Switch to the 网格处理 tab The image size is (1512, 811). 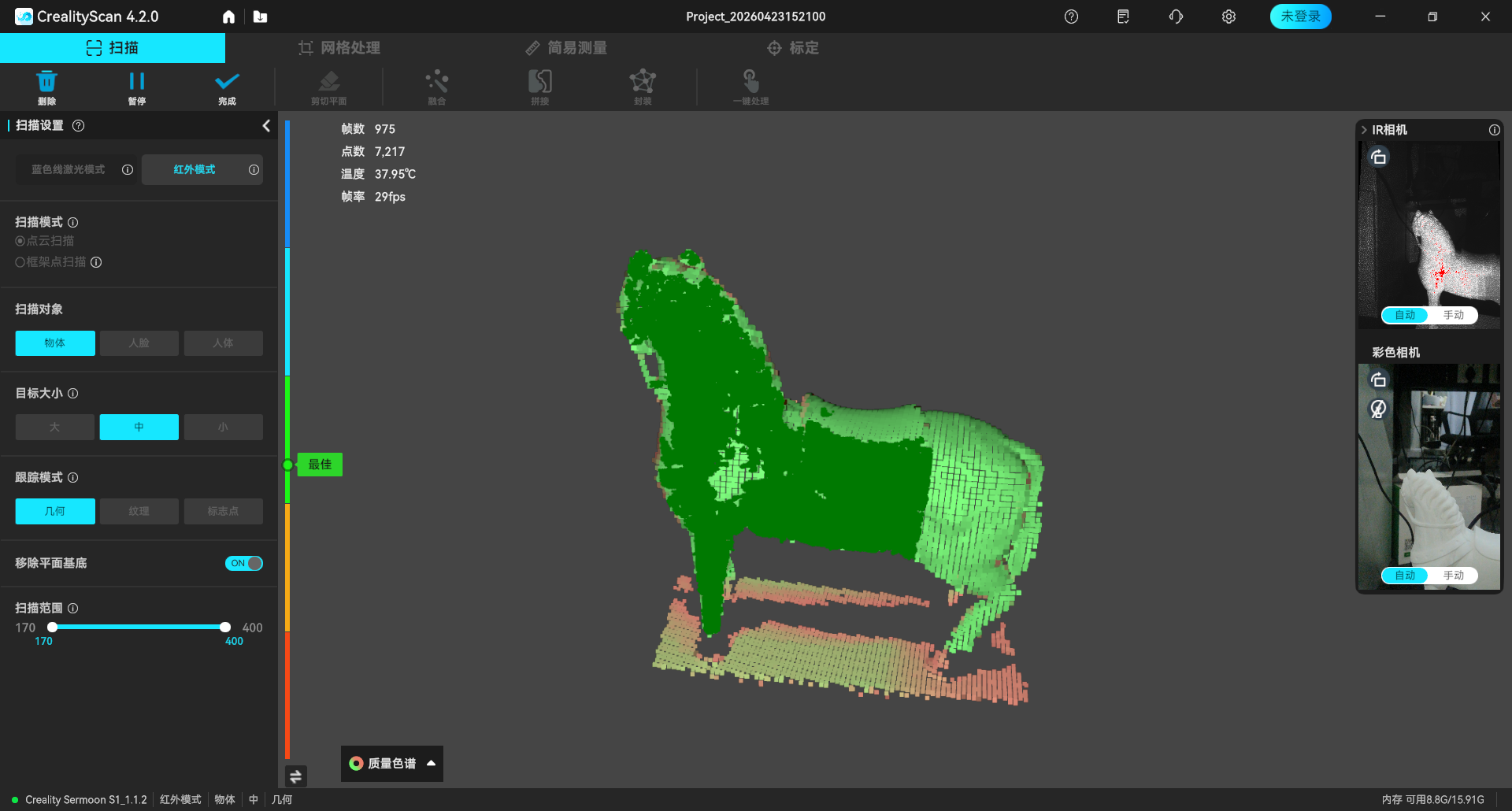coord(339,48)
